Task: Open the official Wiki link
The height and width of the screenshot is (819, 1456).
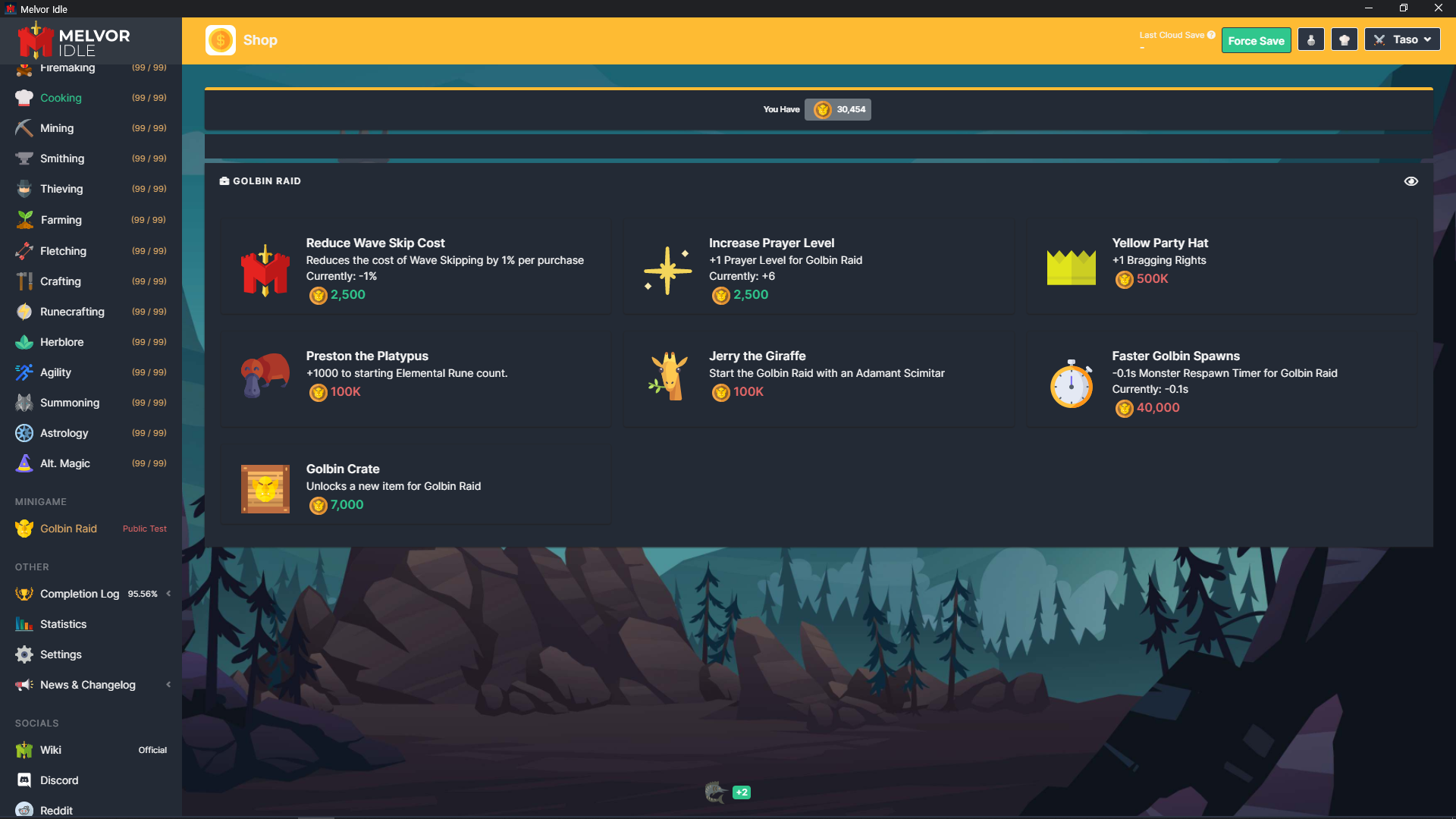Action: (x=51, y=750)
